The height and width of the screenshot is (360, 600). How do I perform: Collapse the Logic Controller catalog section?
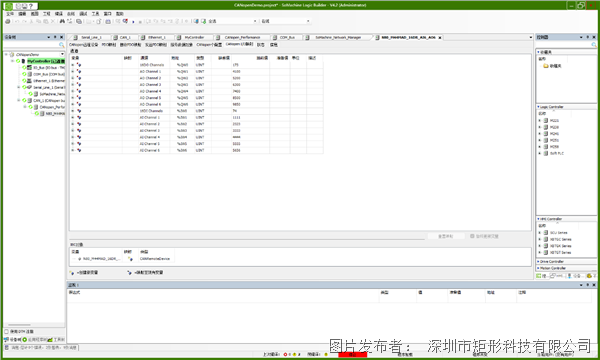tap(538, 107)
